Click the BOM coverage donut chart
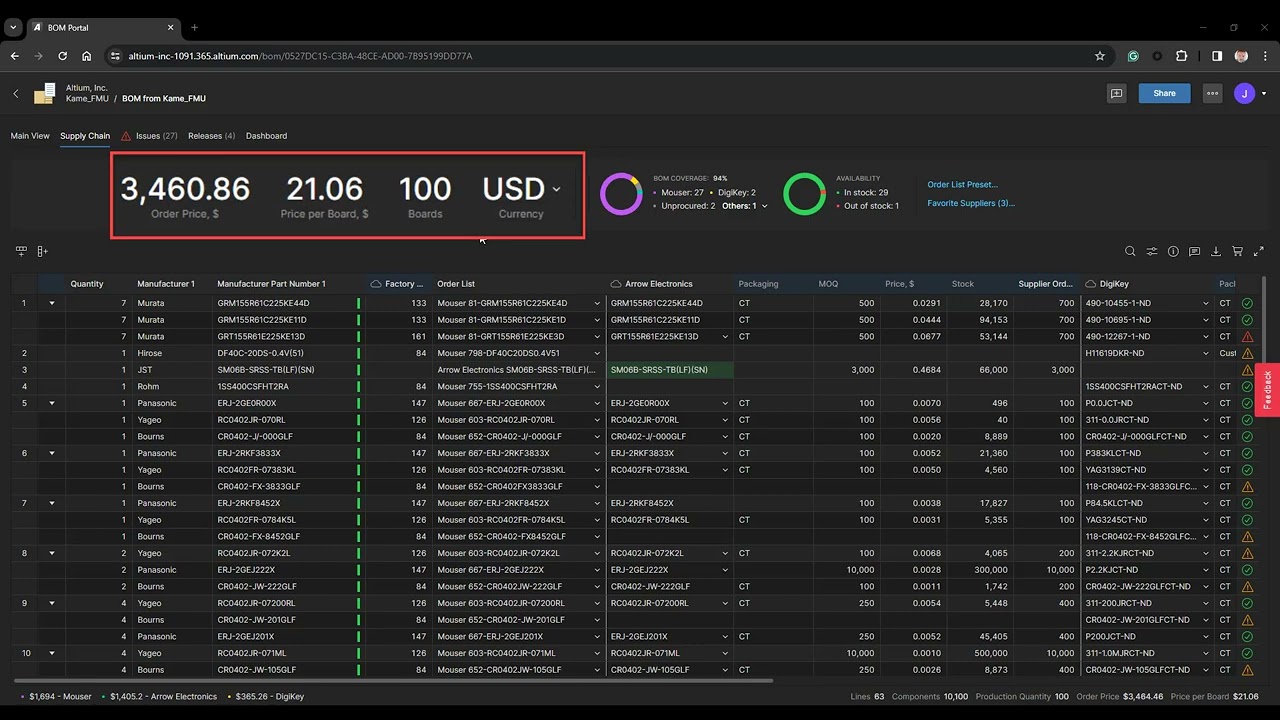 pos(621,194)
